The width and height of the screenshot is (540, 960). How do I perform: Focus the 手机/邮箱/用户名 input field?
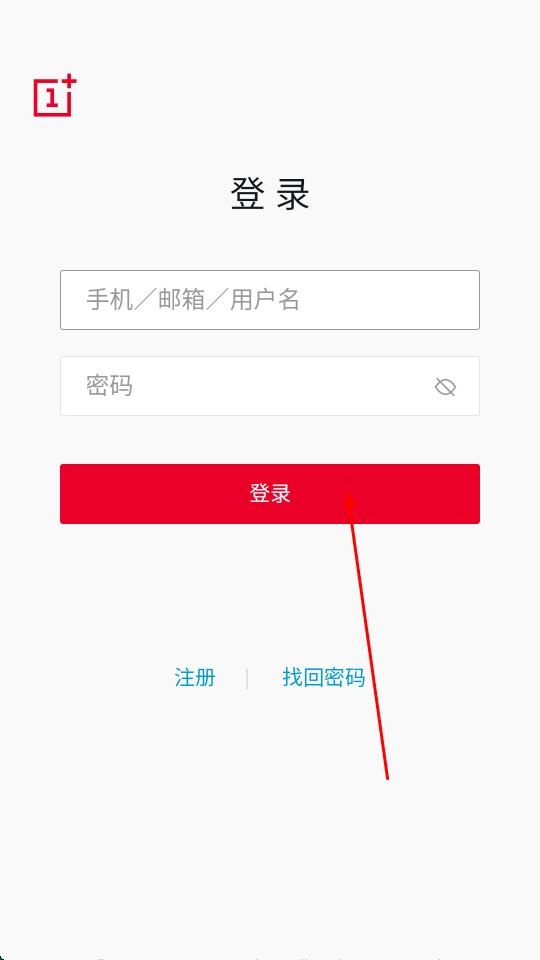coord(269,300)
